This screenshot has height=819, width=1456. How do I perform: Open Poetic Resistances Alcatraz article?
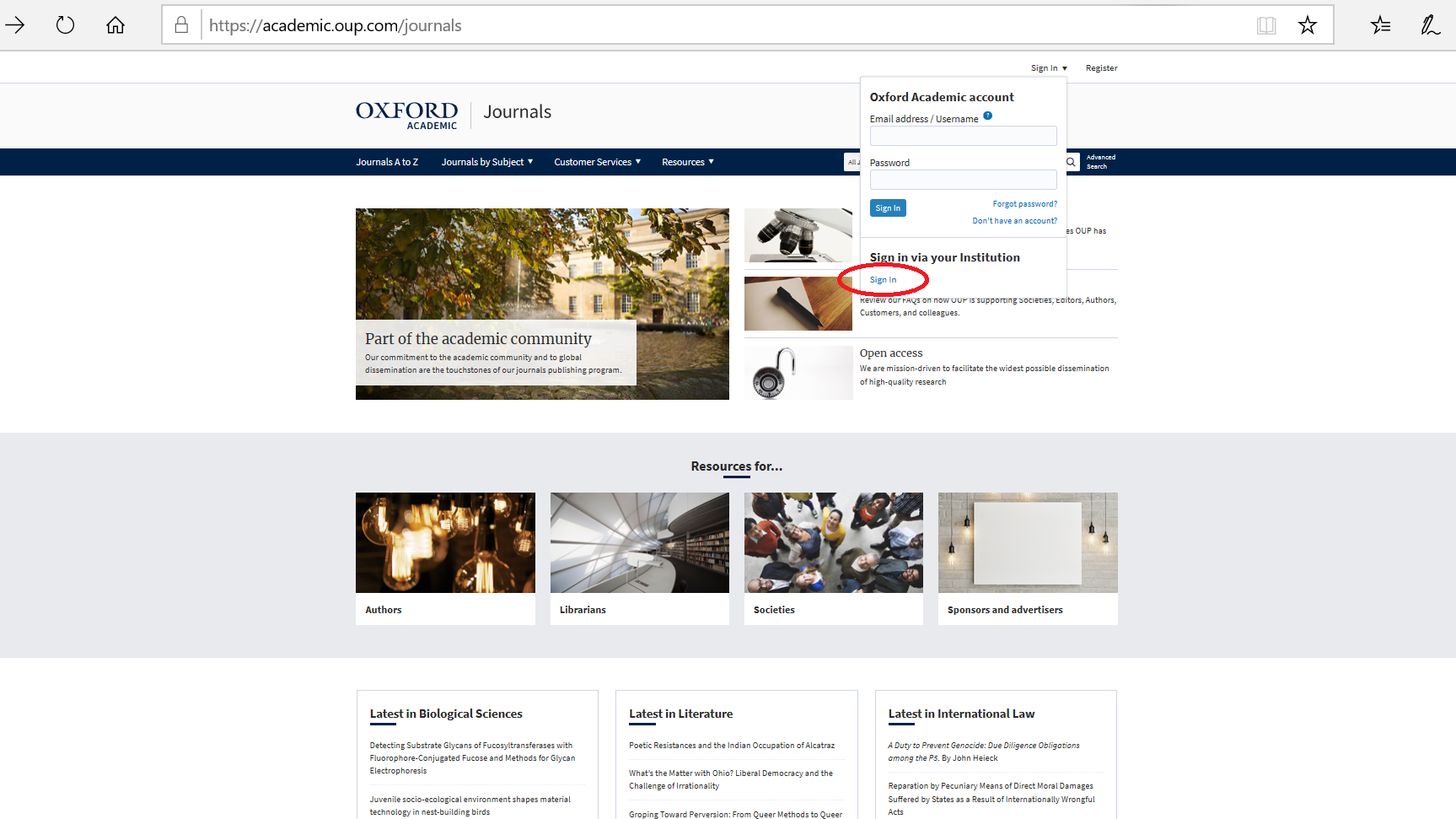pyautogui.click(x=732, y=746)
